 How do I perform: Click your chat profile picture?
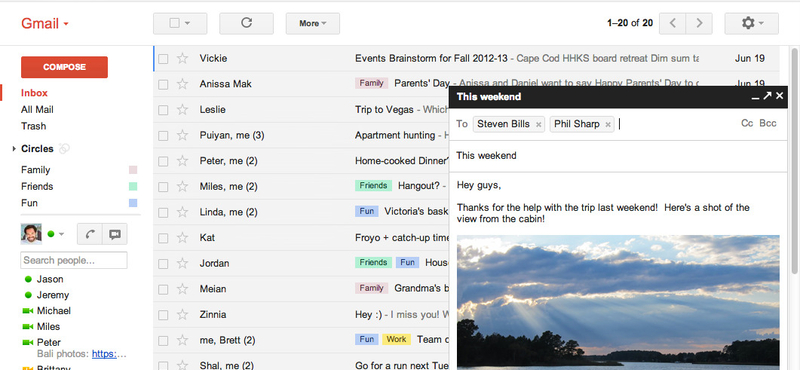click(x=31, y=234)
